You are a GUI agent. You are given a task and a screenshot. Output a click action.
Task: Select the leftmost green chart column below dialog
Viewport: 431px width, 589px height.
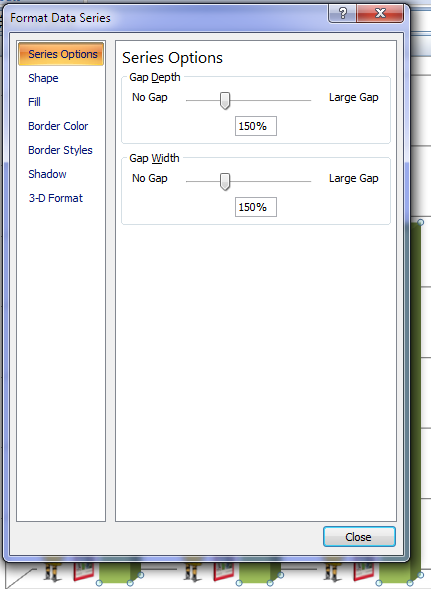[x=117, y=573]
